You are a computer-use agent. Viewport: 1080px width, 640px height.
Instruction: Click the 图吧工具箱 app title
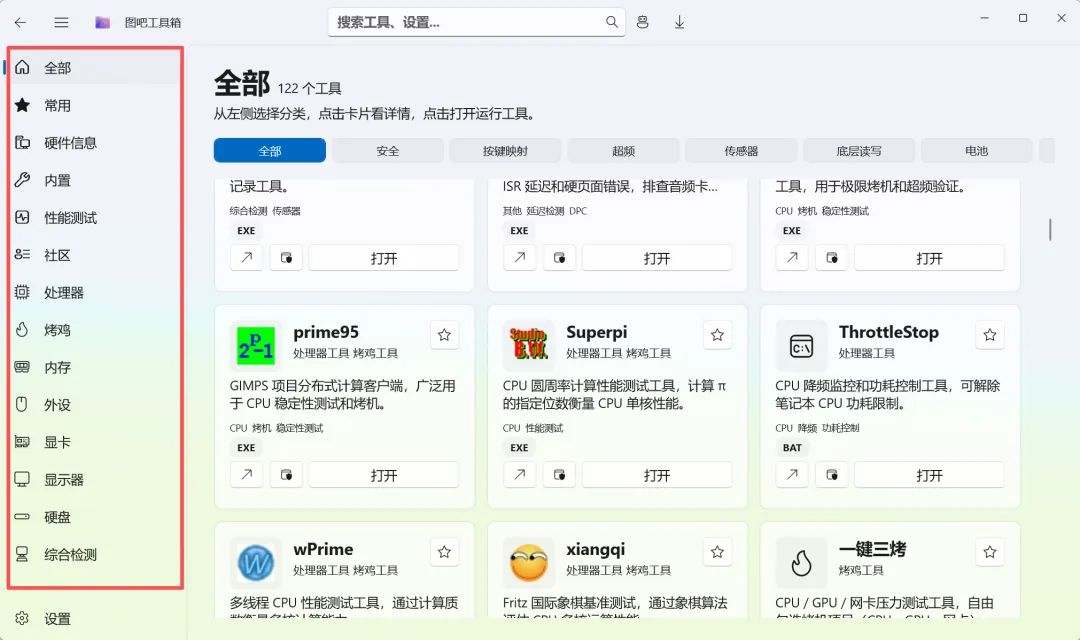153,23
